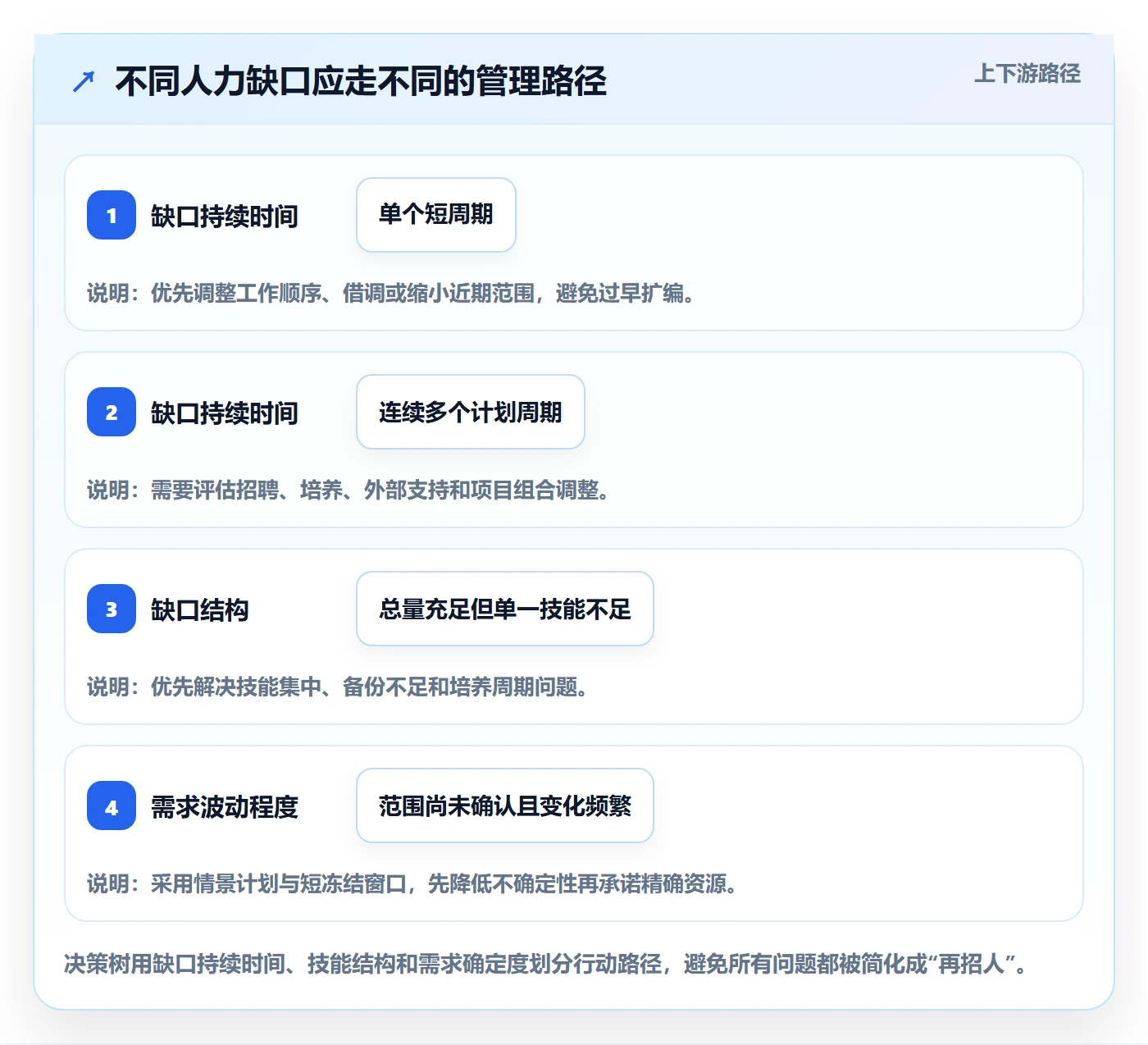Click the footer summary beginning 决策树用缺口持续时间
This screenshot has width=1148, height=1045.
pyautogui.click(x=546, y=963)
